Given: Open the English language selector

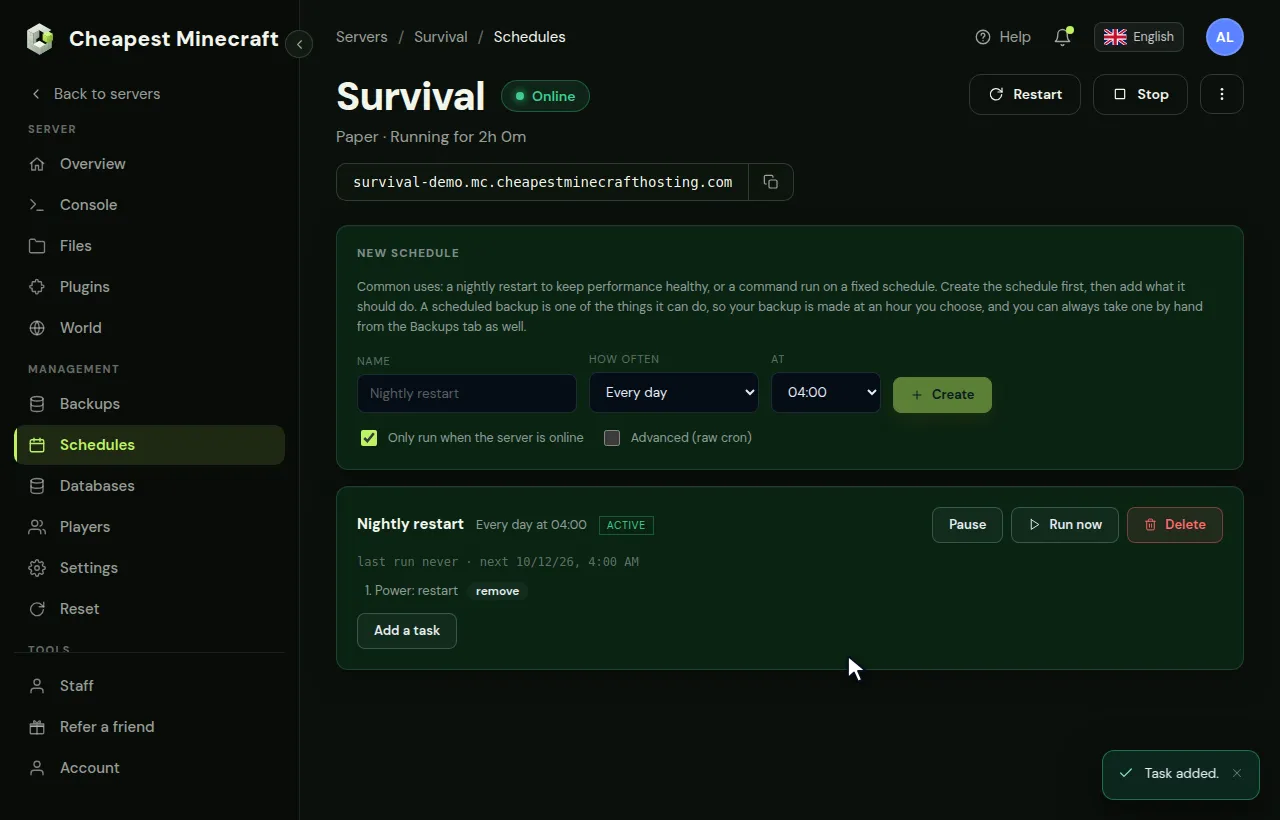Looking at the screenshot, I should coord(1139,37).
